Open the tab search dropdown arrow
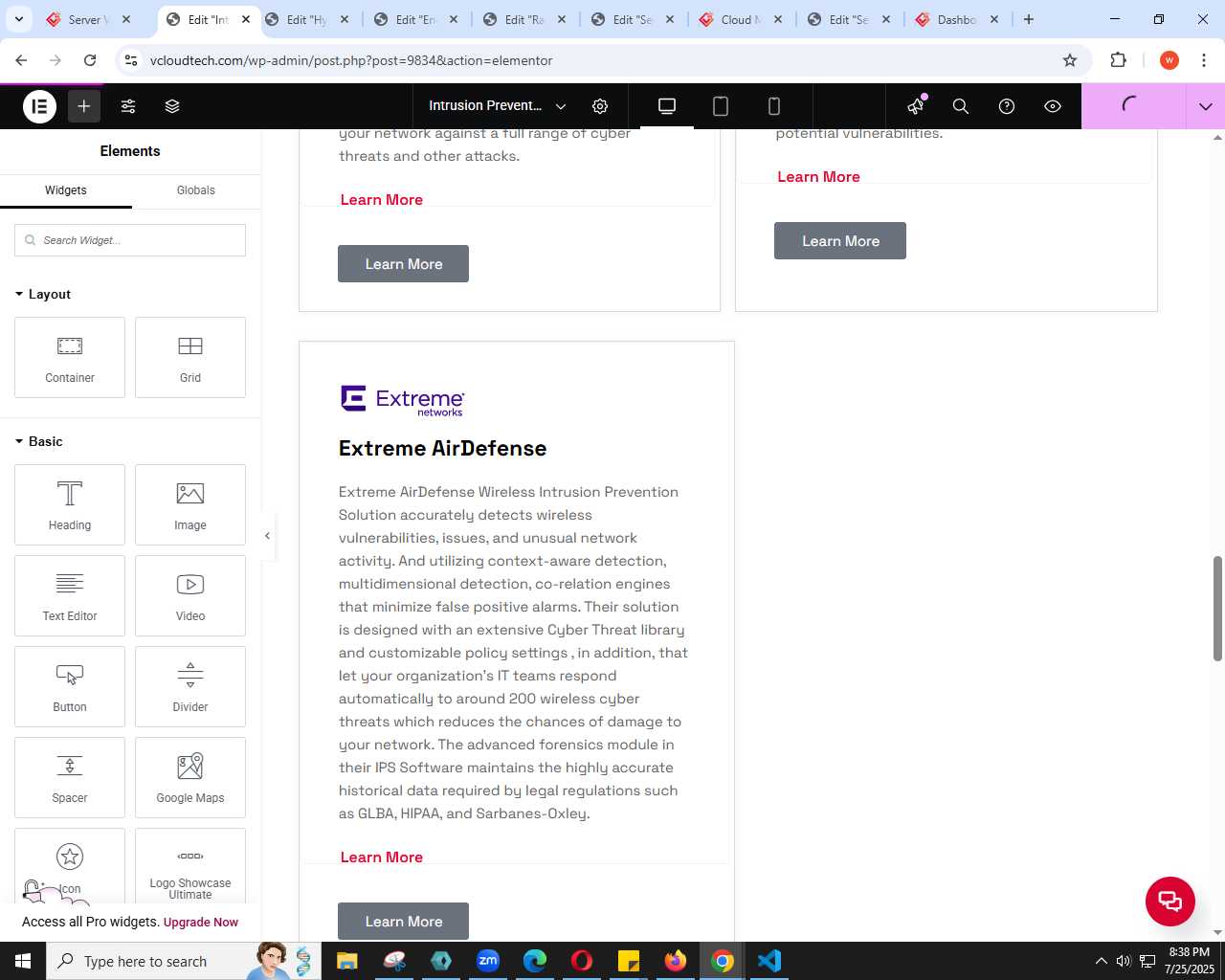The image size is (1225, 980). pos(19,19)
